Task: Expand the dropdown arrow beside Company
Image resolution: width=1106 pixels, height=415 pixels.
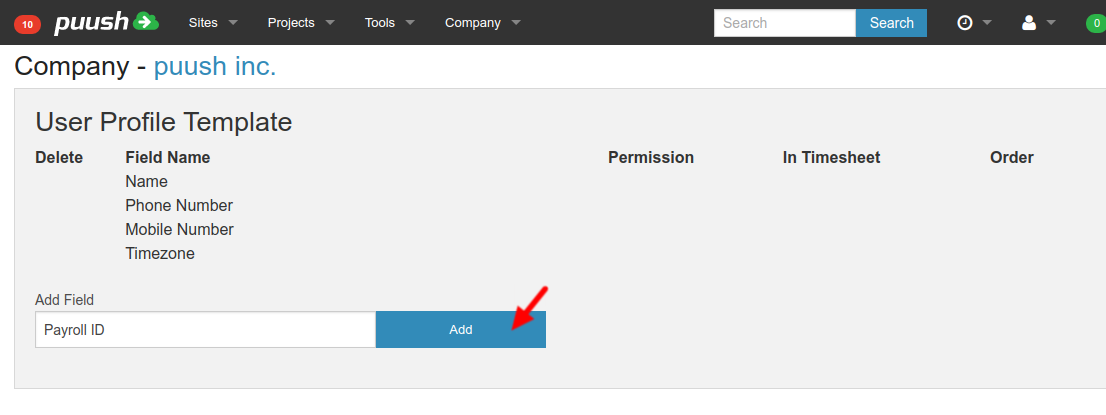Action: click(516, 23)
